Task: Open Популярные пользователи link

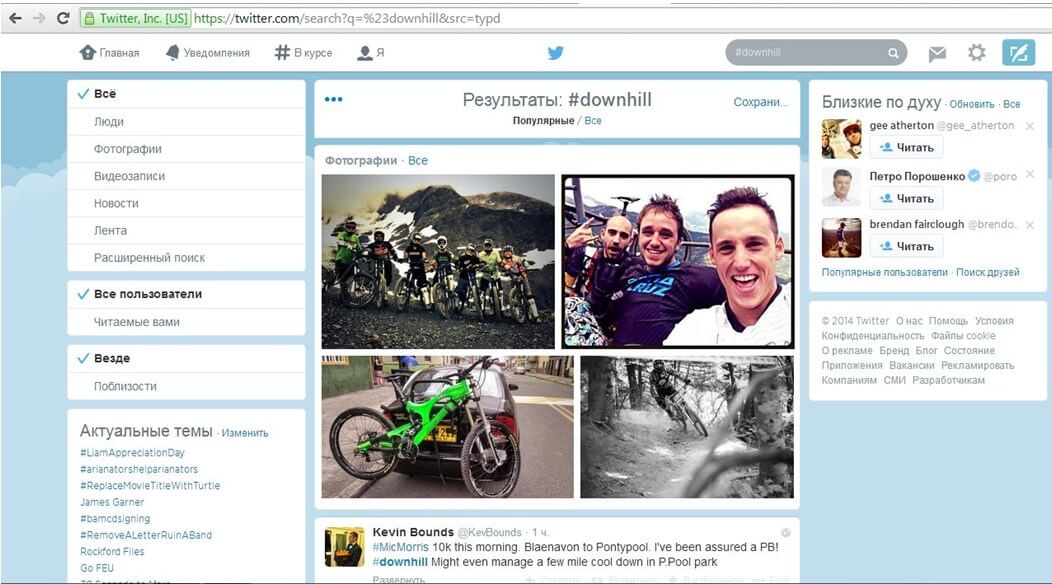Action: point(885,273)
